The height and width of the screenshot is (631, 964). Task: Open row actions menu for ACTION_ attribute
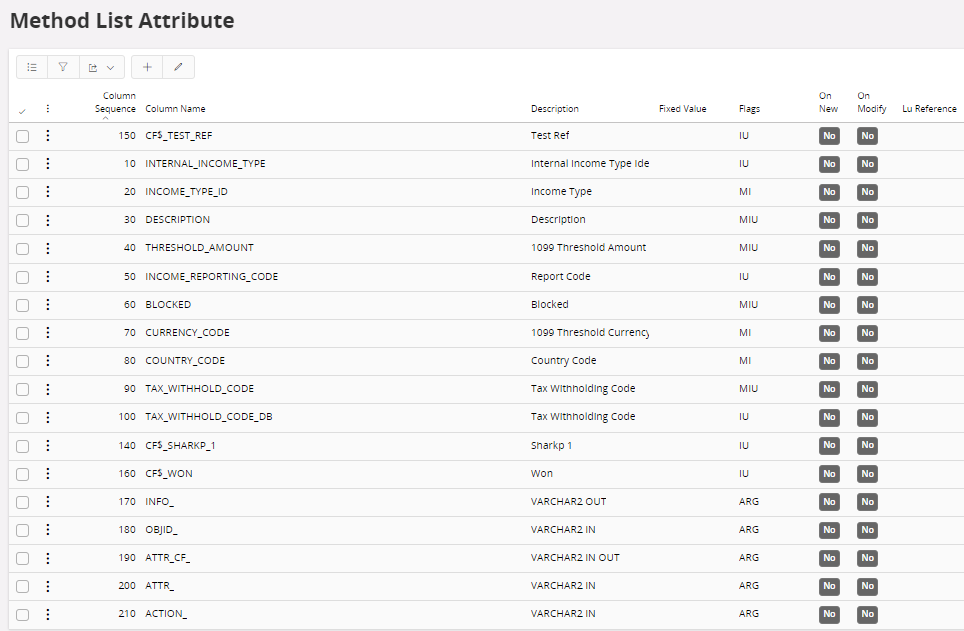click(48, 614)
